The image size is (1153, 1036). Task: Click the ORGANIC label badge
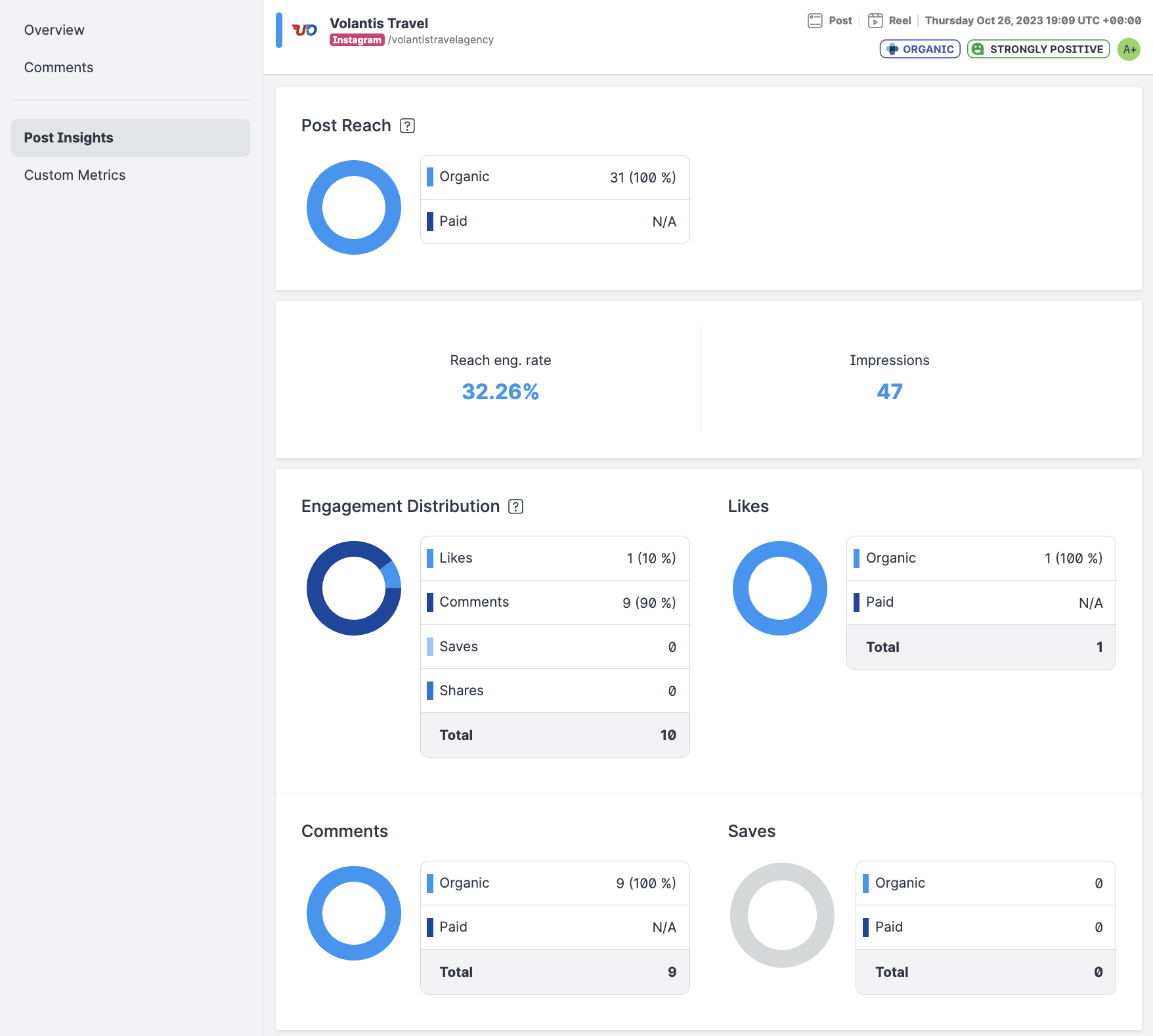point(920,50)
